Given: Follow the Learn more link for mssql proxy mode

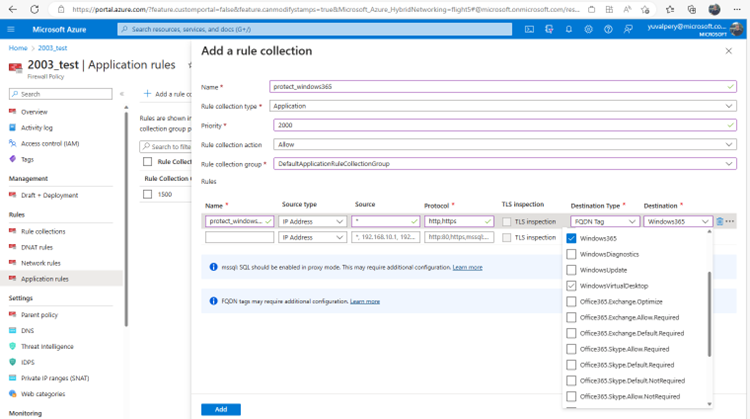Looking at the screenshot, I should coord(467,267).
